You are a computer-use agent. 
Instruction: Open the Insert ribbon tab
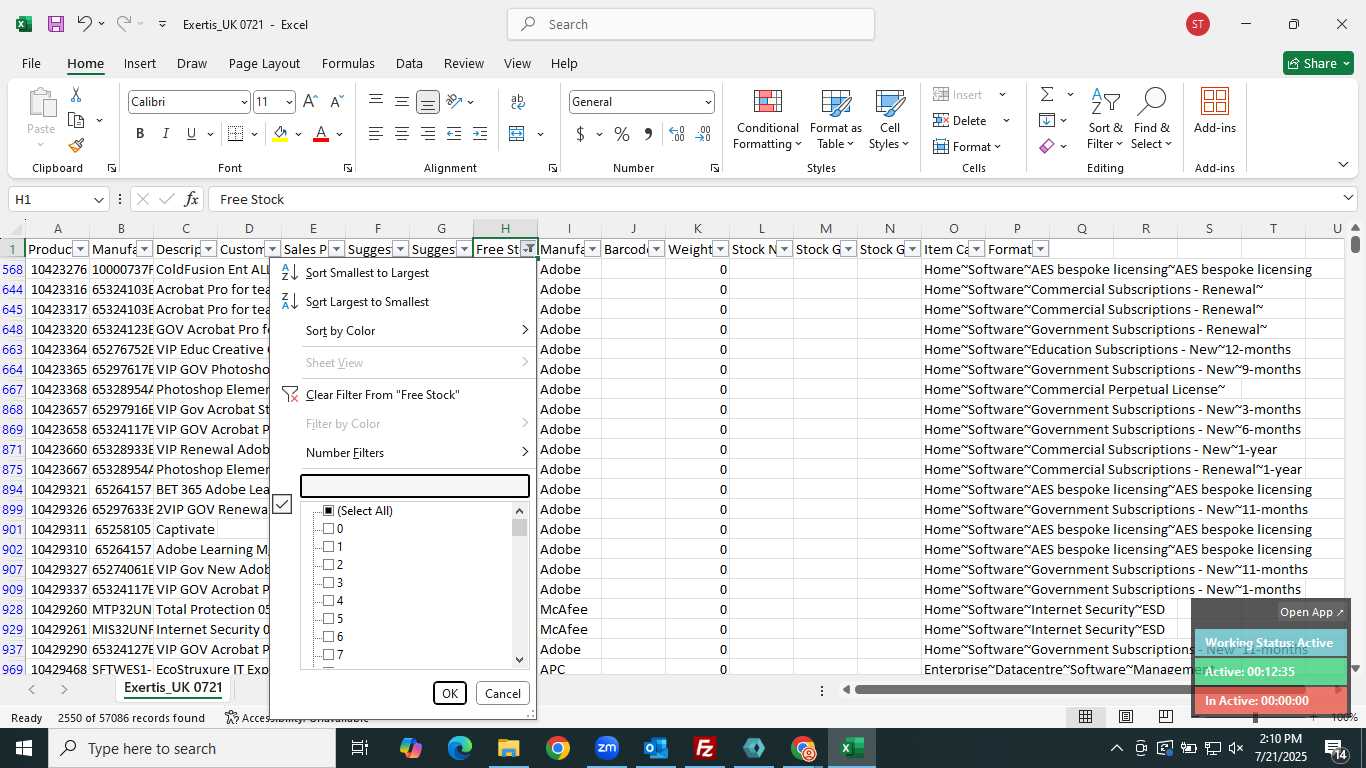click(x=140, y=63)
